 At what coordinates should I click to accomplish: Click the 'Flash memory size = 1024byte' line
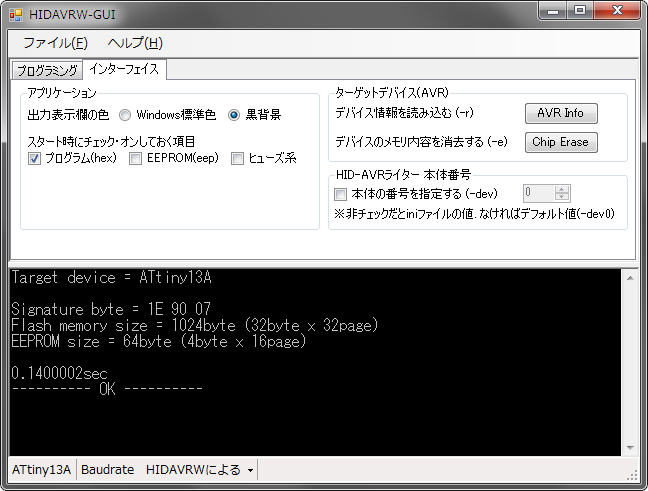tap(194, 325)
